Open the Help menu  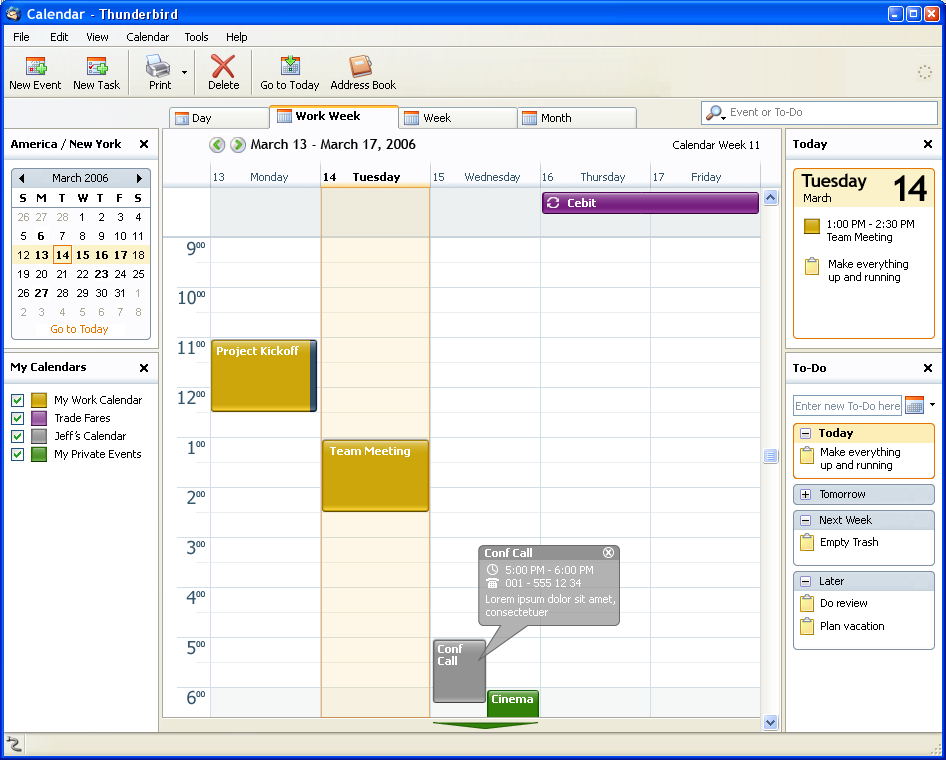(x=236, y=37)
